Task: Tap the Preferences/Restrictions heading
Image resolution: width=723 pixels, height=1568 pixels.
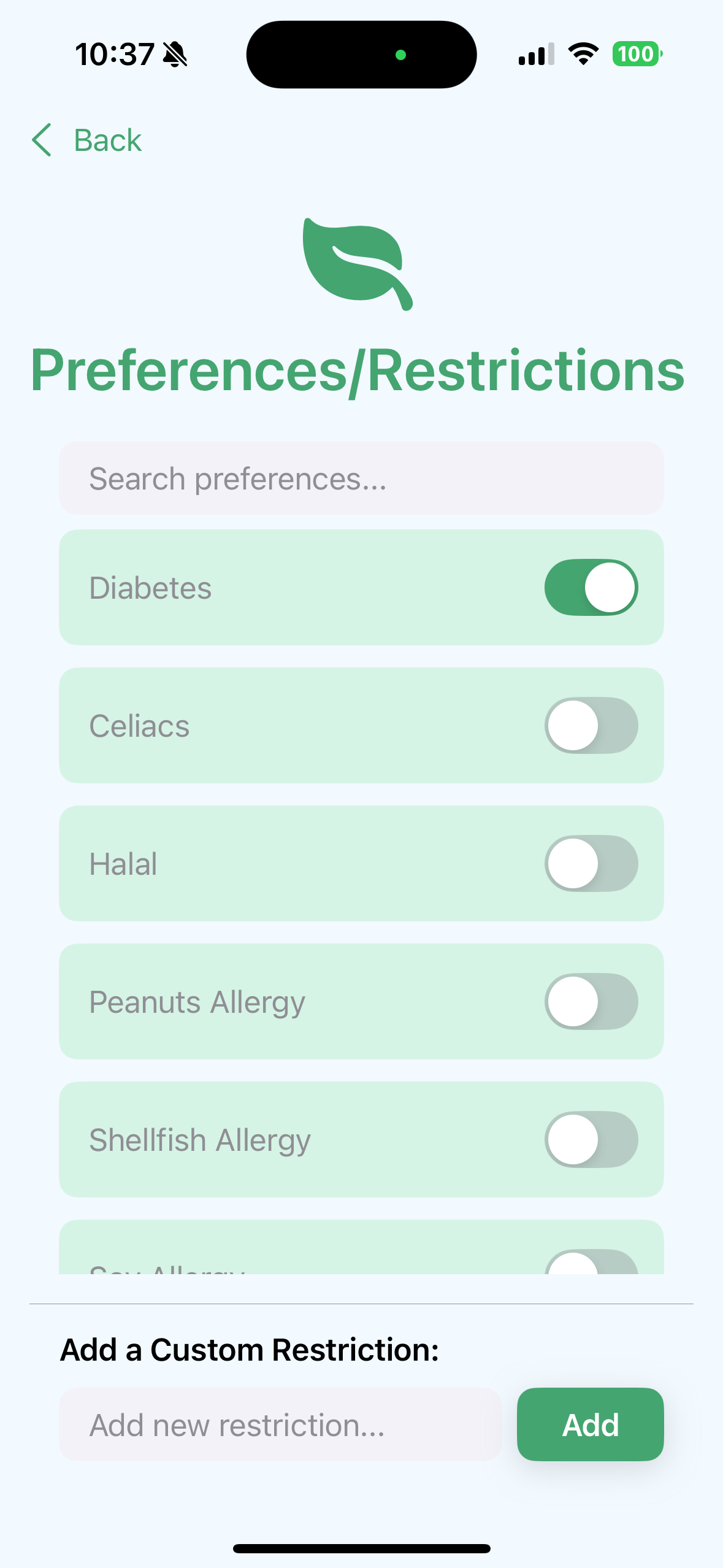Action: (x=358, y=370)
